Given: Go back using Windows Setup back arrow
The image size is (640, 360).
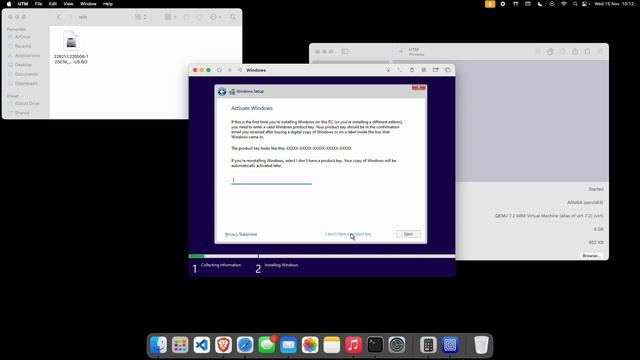Looking at the screenshot, I should 222,92.
